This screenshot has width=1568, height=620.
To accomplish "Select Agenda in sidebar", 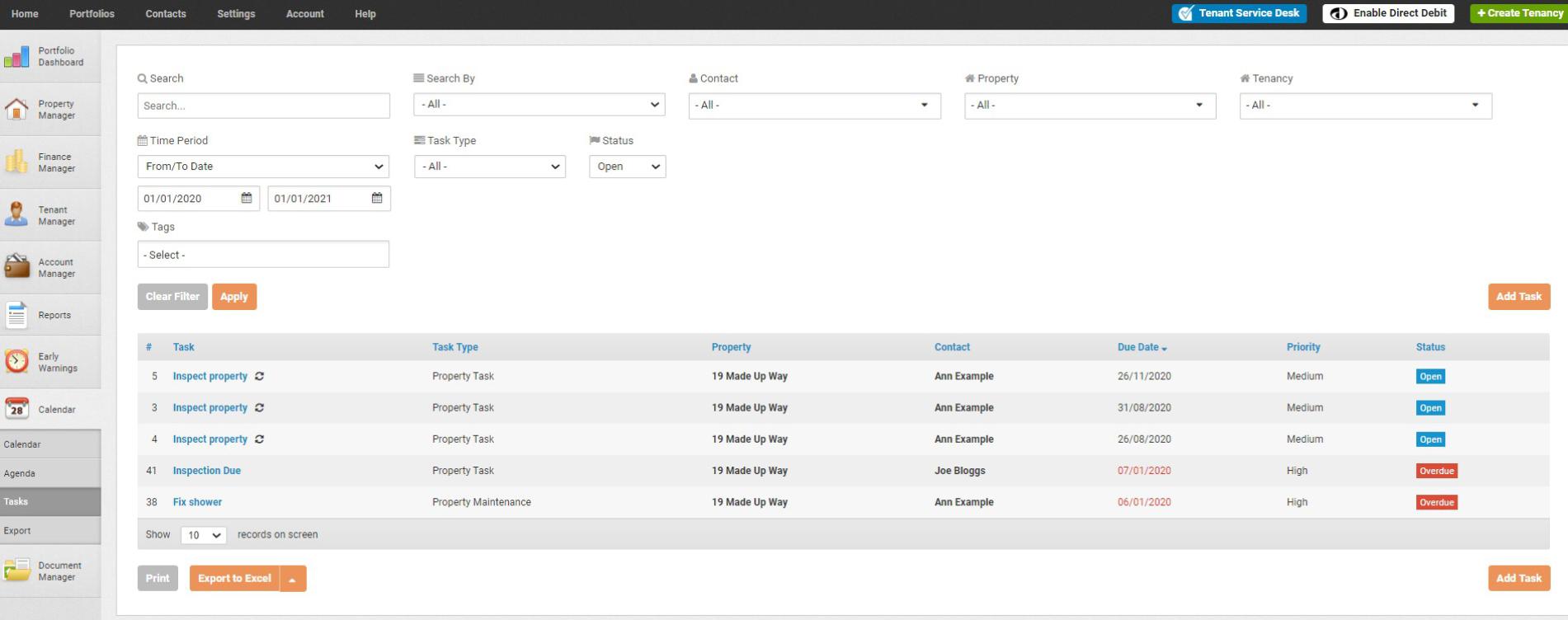I will tap(50, 473).
